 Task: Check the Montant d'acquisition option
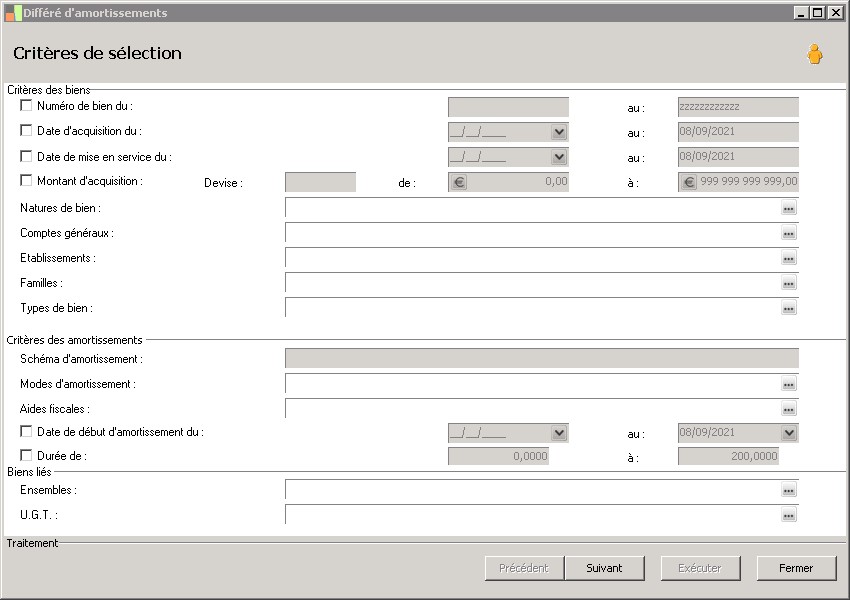26,181
